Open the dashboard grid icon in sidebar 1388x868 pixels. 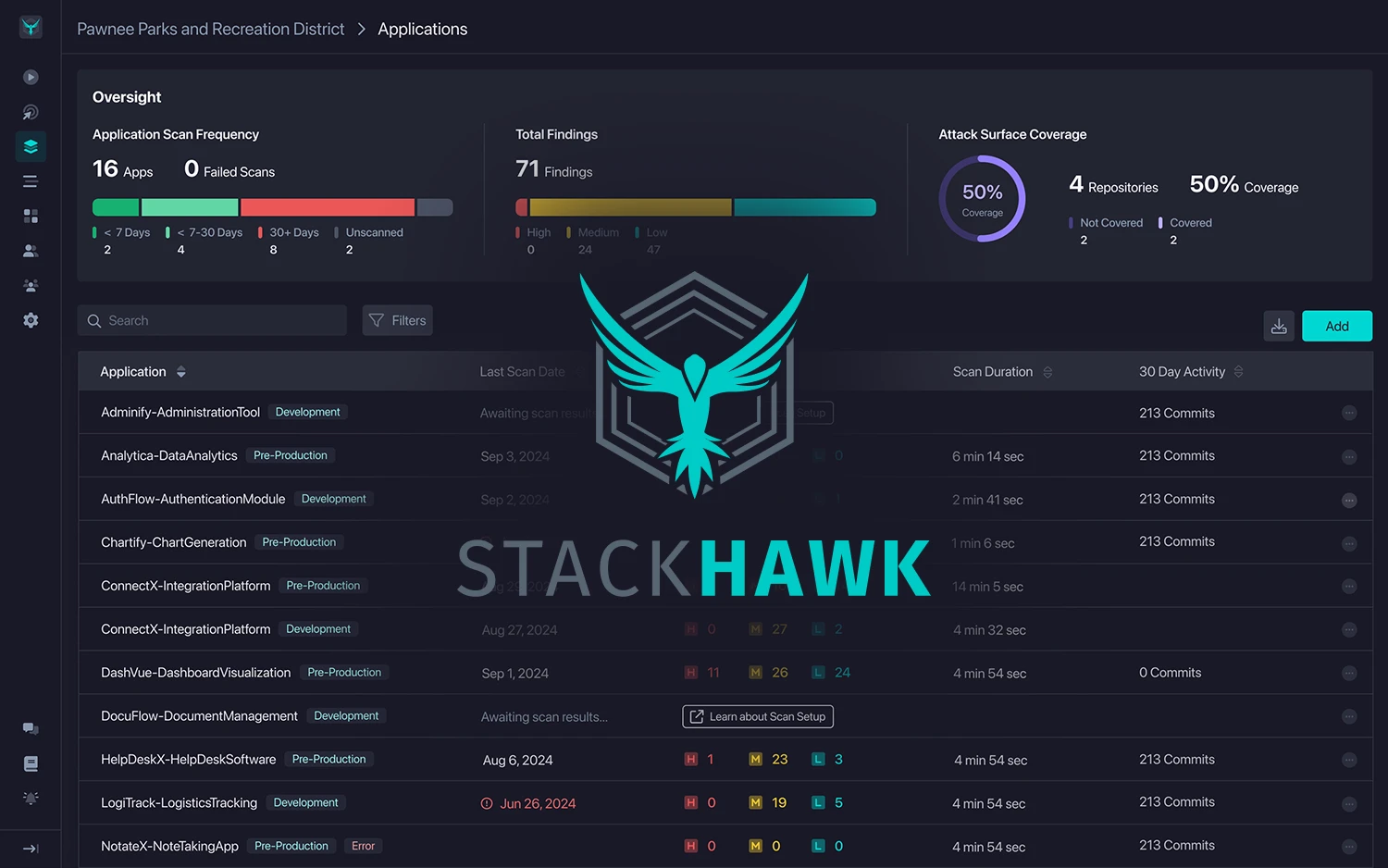31,216
